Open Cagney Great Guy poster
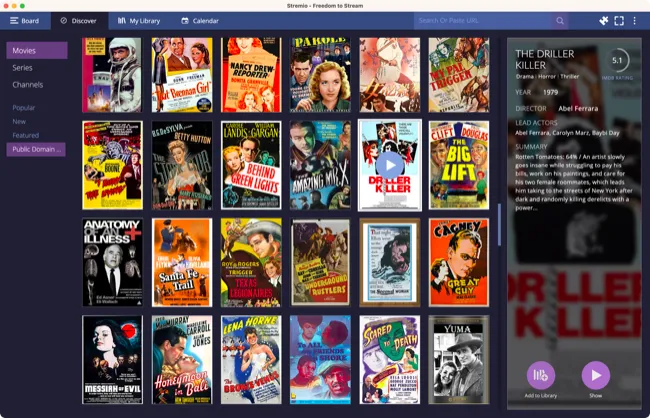650x418 pixels. (459, 262)
